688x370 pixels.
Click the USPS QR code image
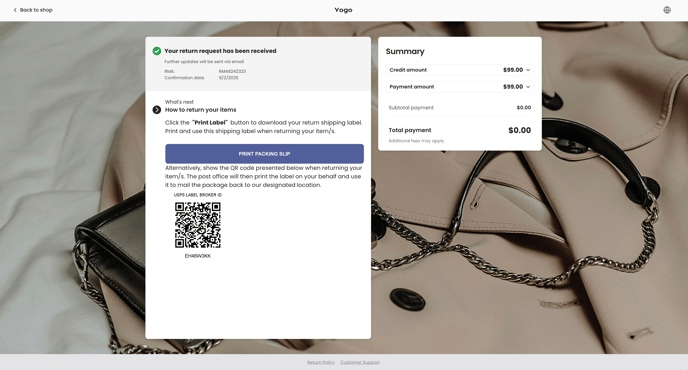click(x=197, y=225)
